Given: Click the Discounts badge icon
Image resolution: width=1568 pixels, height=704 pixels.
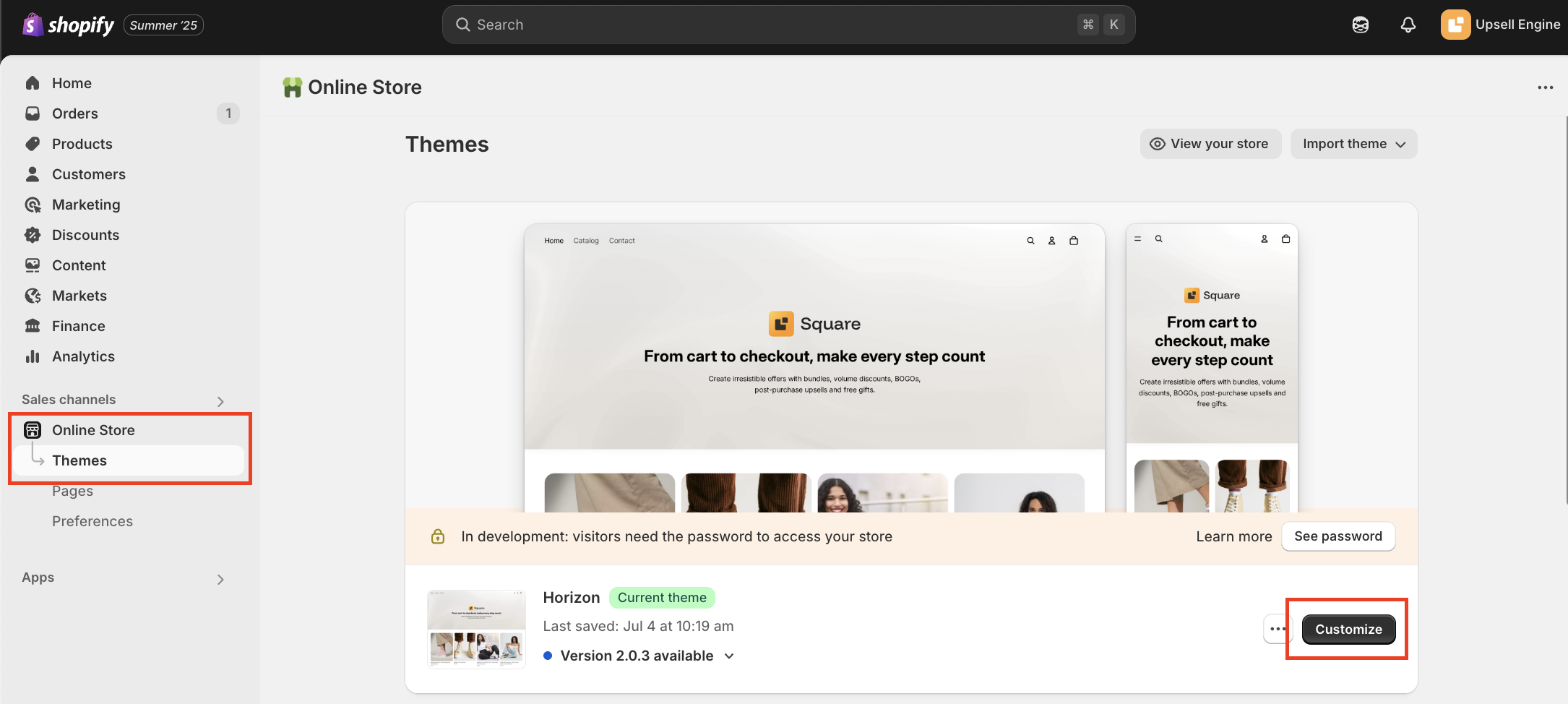Looking at the screenshot, I should pyautogui.click(x=33, y=235).
